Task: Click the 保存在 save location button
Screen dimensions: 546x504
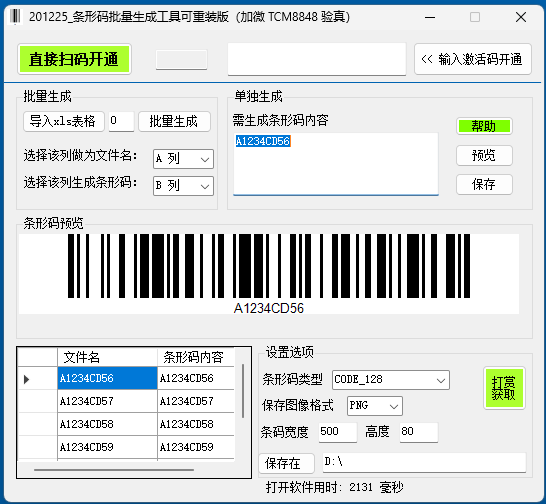Action: [x=287, y=463]
